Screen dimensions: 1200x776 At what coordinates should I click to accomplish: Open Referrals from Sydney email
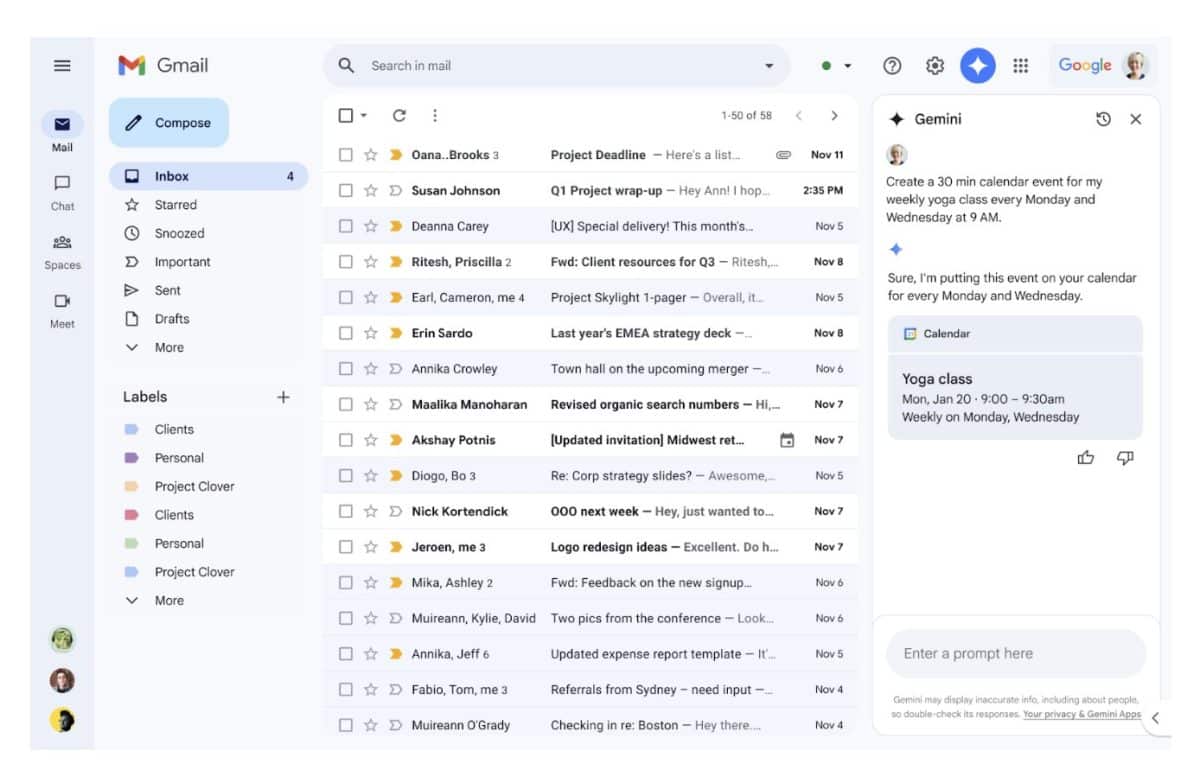pos(590,690)
